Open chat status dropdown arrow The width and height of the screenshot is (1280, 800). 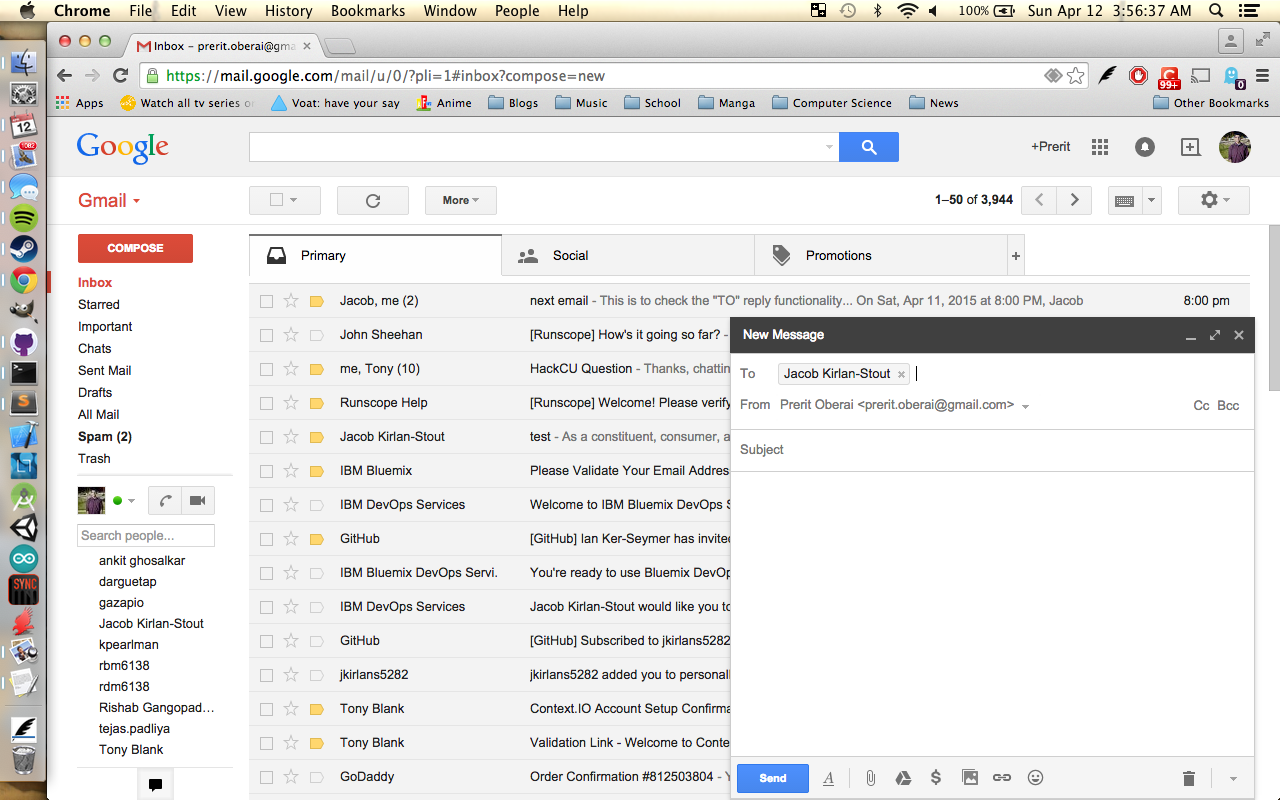pos(131,501)
